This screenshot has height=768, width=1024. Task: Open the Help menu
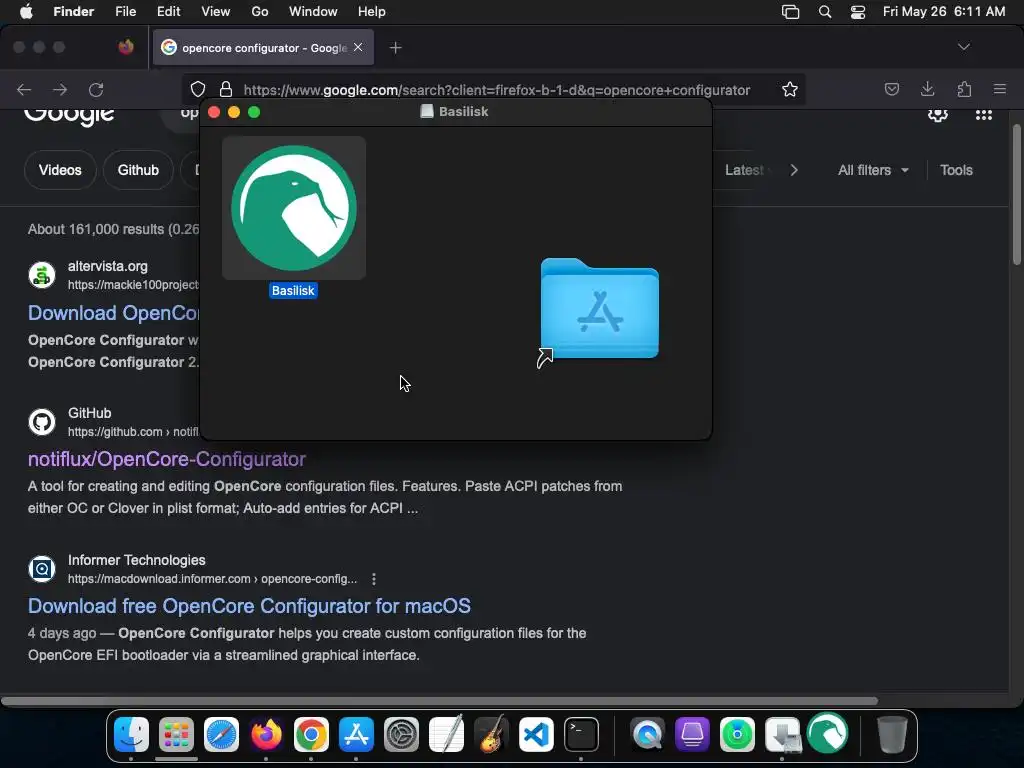pos(372,12)
